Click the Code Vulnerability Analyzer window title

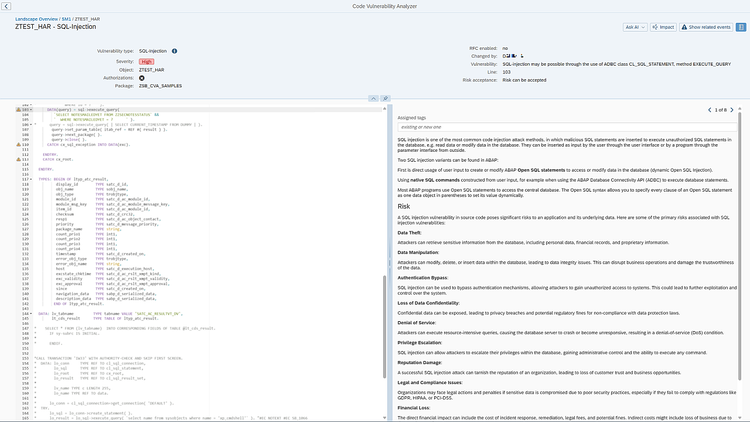(x=385, y=6)
